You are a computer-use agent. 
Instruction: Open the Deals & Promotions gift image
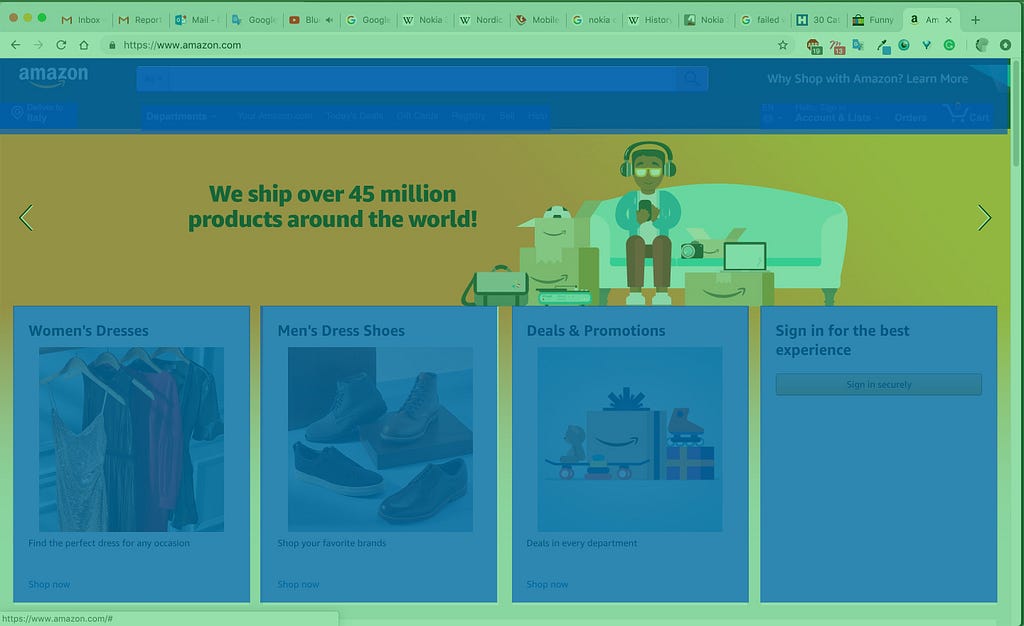[630, 439]
